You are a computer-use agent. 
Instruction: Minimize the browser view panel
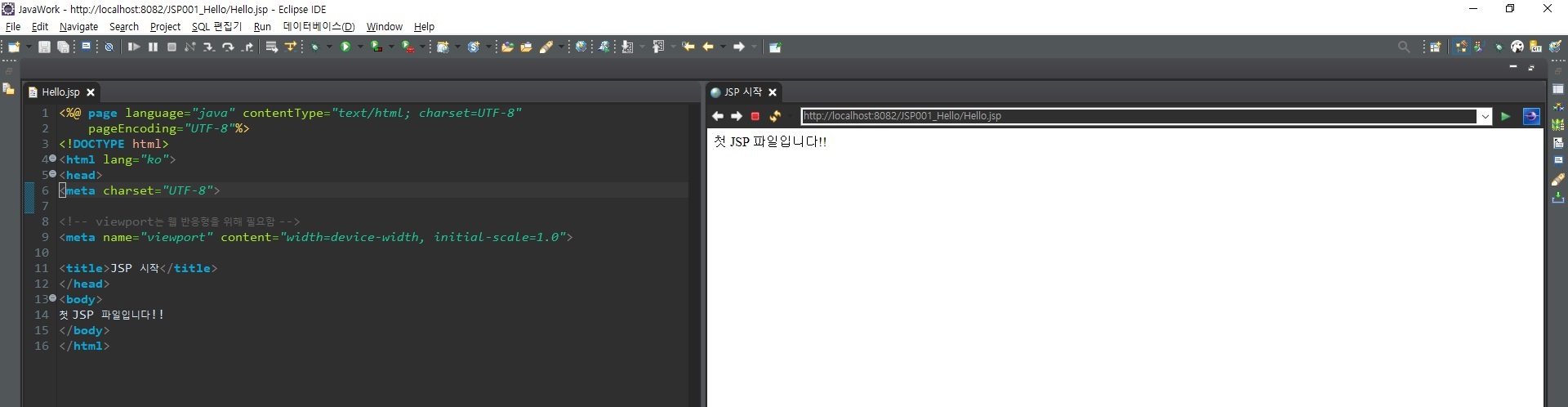(x=1513, y=67)
